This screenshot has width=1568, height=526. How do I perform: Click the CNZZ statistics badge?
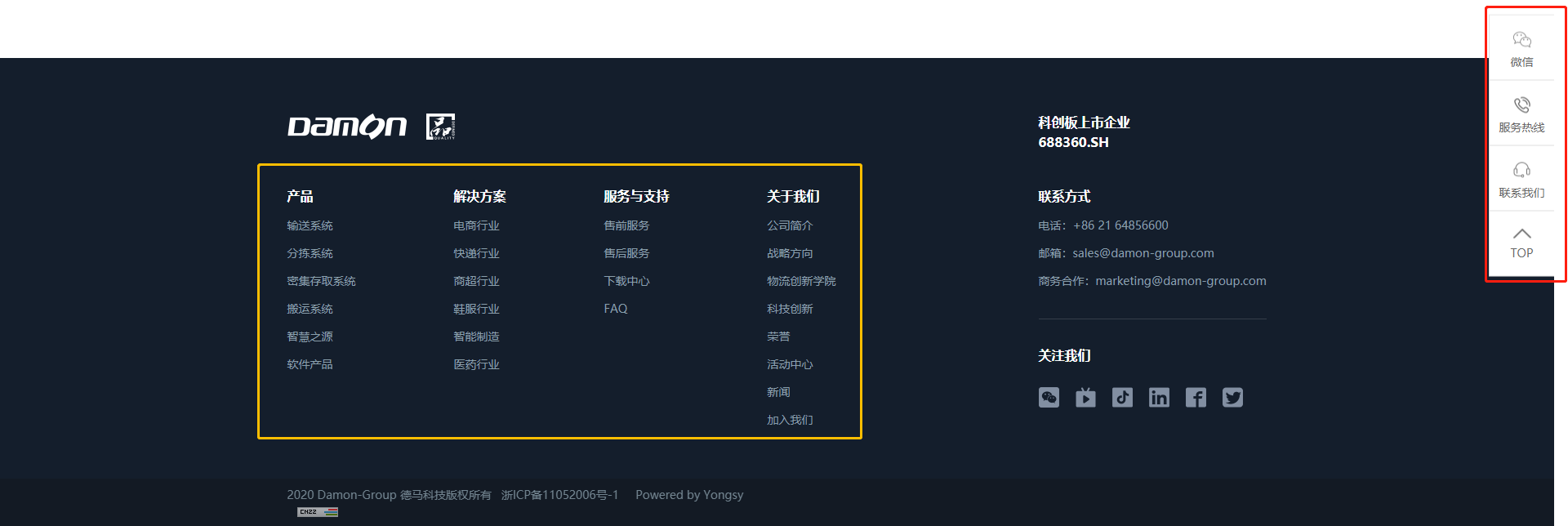point(318,512)
